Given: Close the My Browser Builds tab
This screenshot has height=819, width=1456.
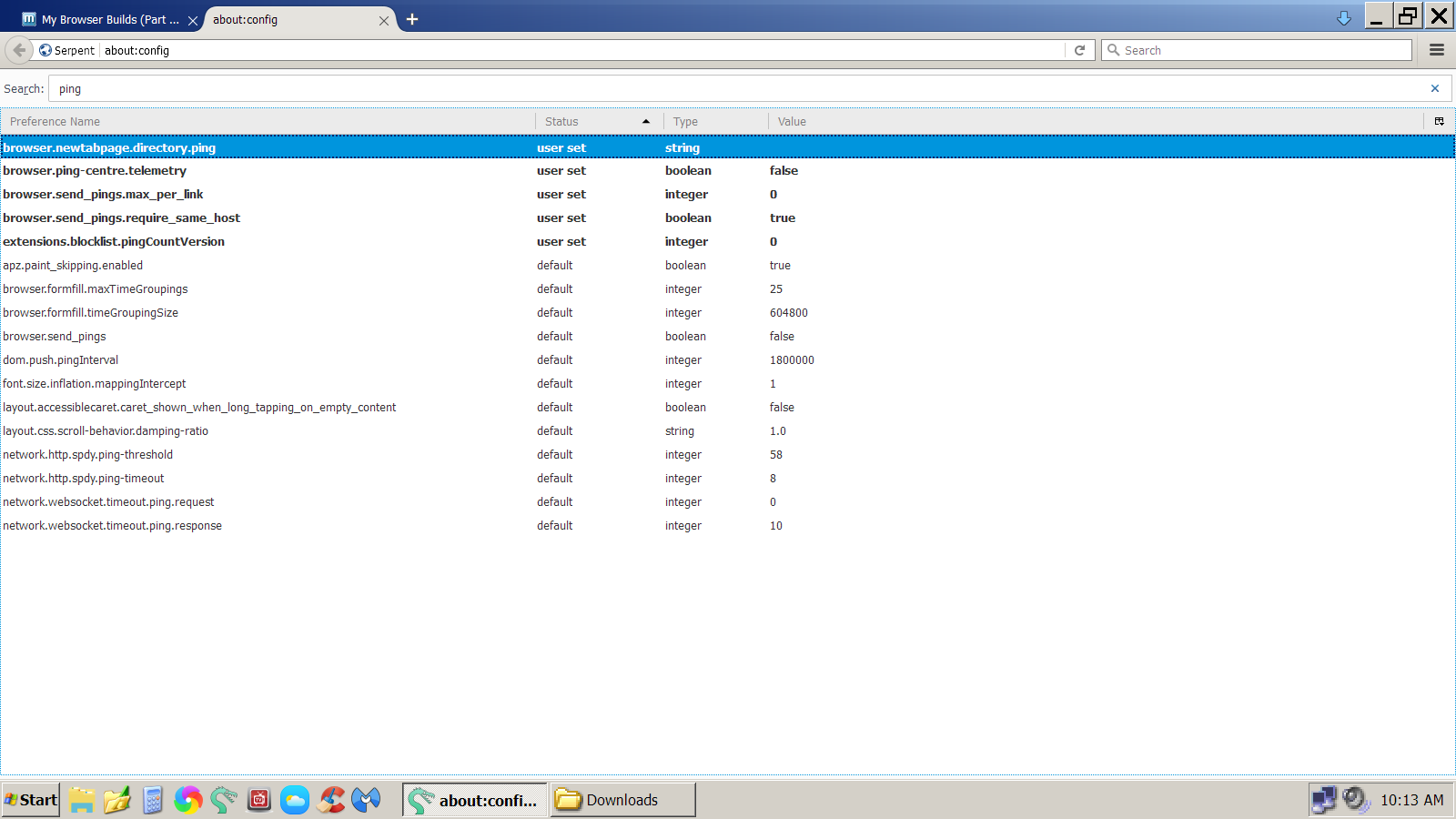Looking at the screenshot, I should pyautogui.click(x=193, y=20).
